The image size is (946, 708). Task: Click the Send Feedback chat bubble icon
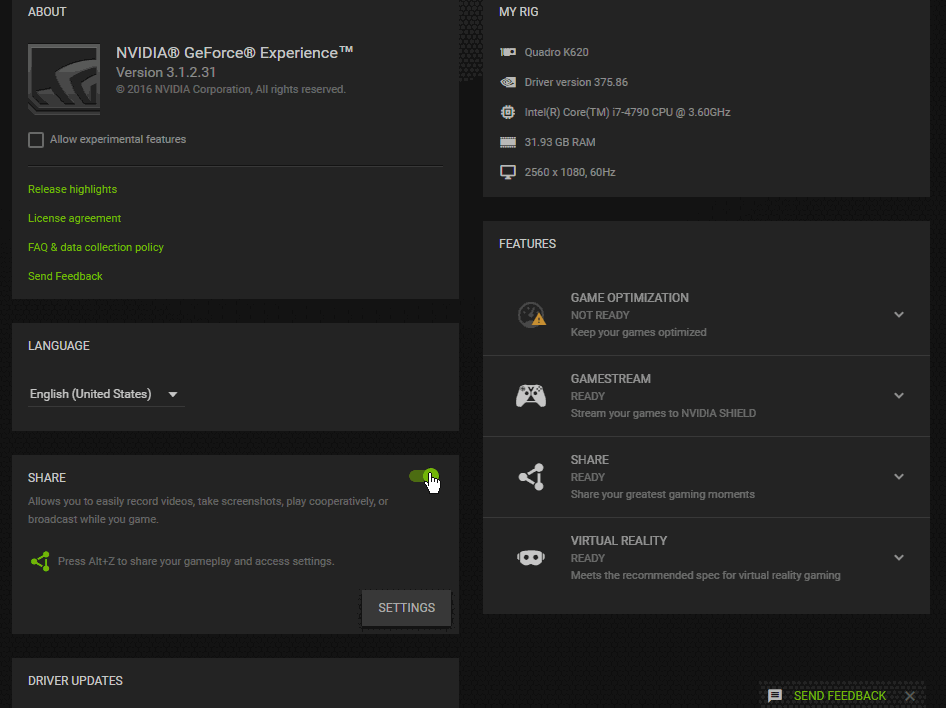pos(775,696)
